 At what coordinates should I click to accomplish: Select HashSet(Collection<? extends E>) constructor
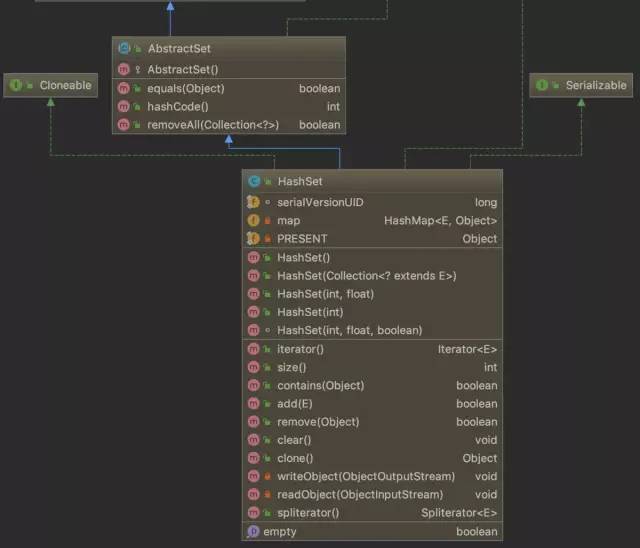click(367, 276)
